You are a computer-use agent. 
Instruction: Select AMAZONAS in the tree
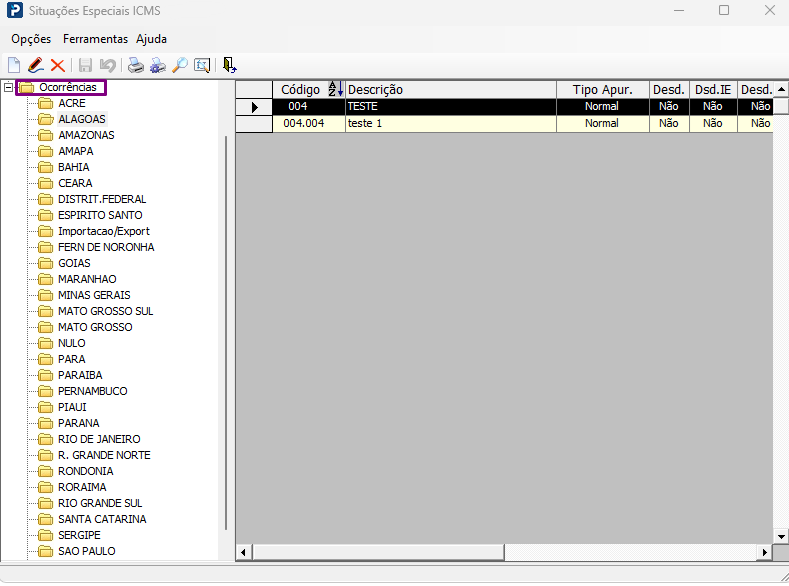coord(86,135)
